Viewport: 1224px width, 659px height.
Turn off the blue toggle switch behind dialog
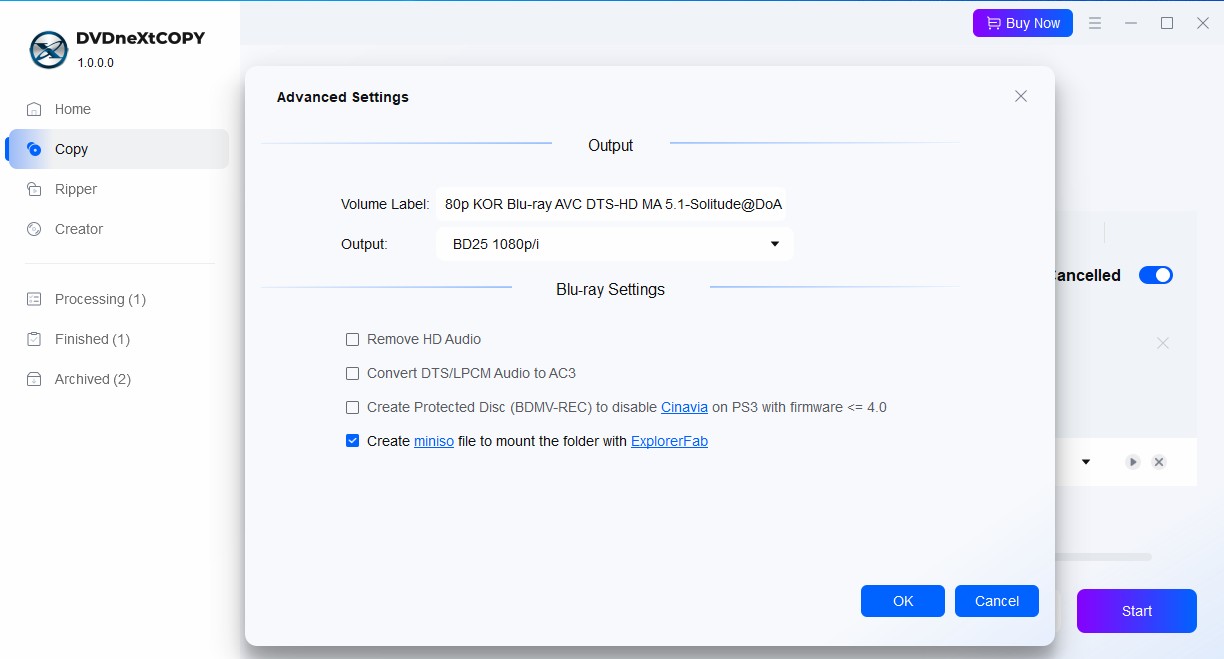pyautogui.click(x=1156, y=275)
